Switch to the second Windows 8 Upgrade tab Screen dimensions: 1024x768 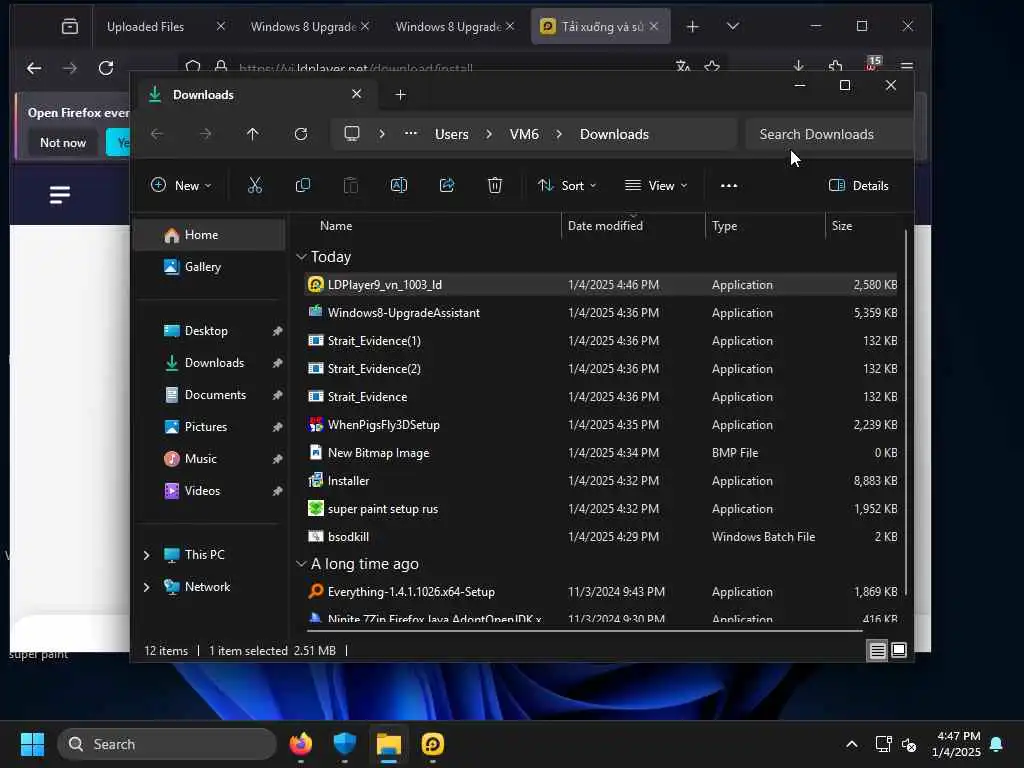(448, 27)
